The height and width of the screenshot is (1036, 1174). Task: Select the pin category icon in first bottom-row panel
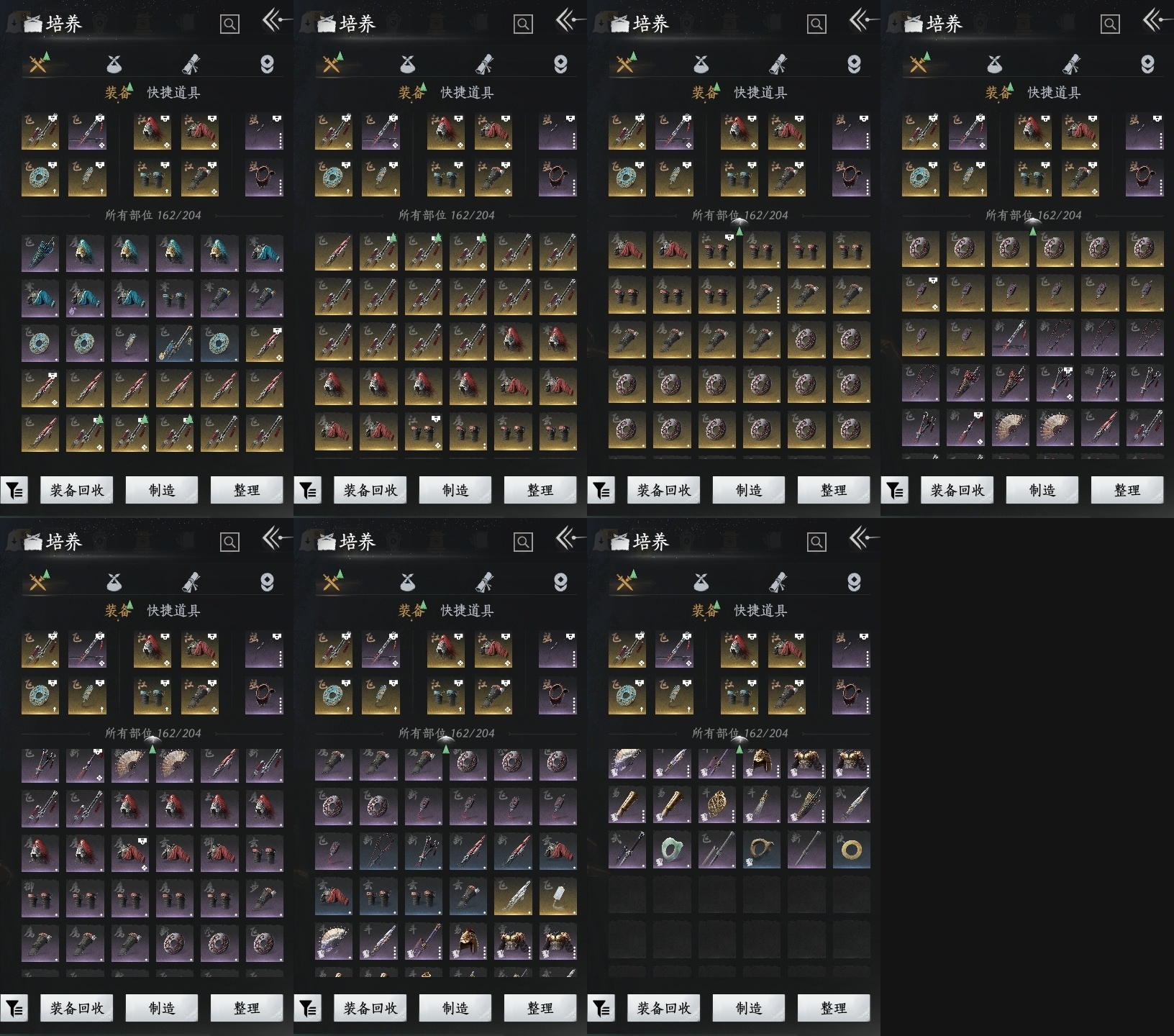point(267,583)
